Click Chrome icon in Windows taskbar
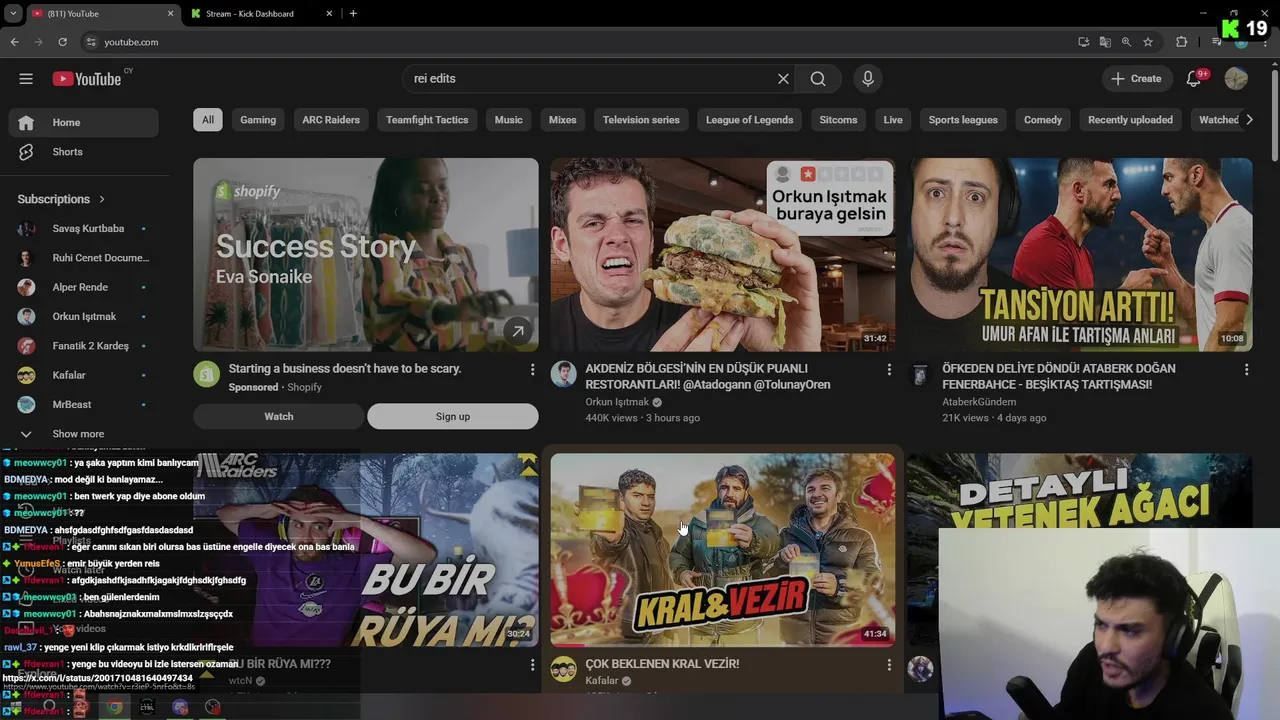The height and width of the screenshot is (720, 1280). click(115, 707)
